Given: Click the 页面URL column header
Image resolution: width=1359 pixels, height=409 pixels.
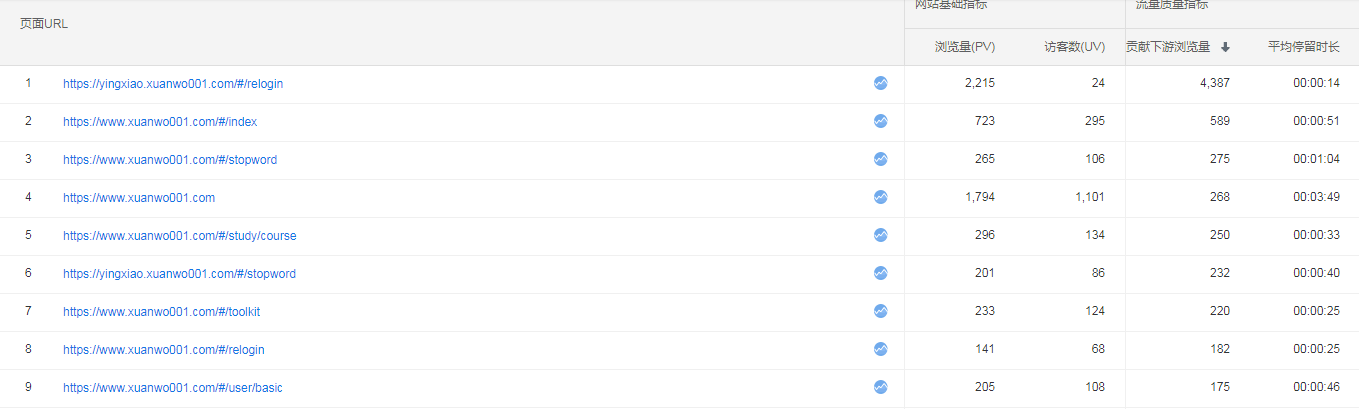Looking at the screenshot, I should pyautogui.click(x=44, y=24).
